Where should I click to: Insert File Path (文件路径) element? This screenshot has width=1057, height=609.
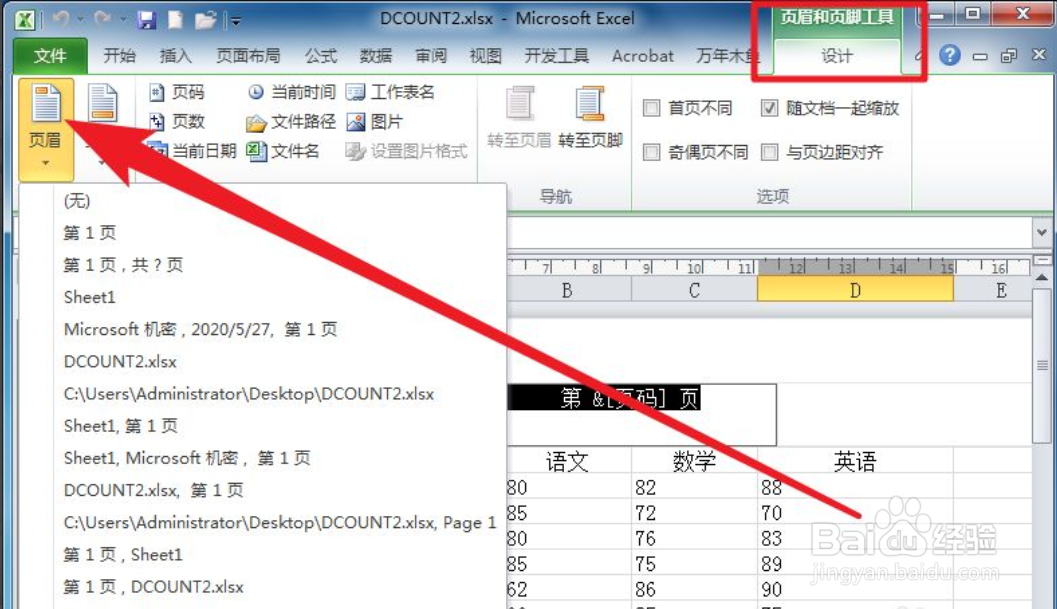coord(291,121)
